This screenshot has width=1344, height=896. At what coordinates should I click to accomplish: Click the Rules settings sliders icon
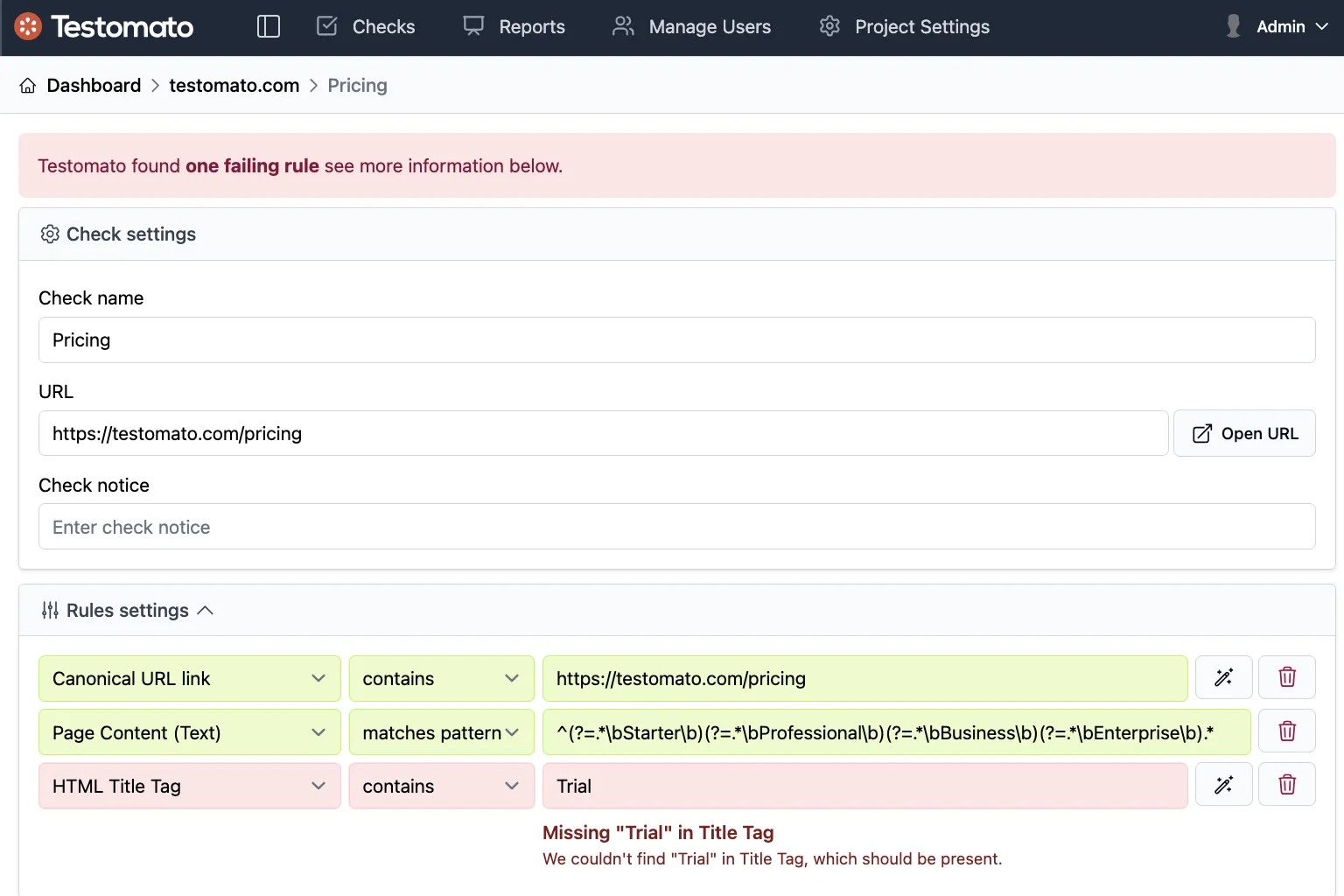[51, 610]
